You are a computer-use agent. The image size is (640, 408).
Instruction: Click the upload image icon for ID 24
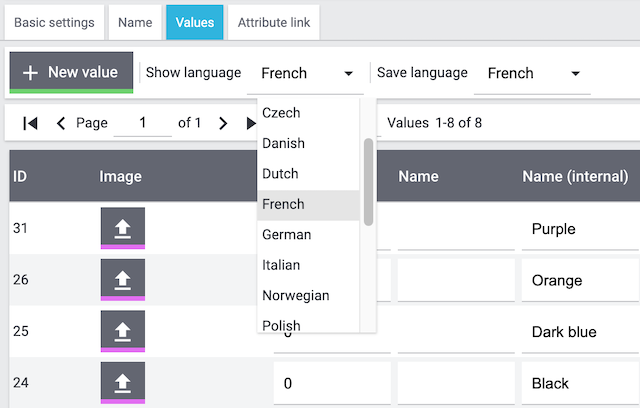pyautogui.click(x=122, y=383)
